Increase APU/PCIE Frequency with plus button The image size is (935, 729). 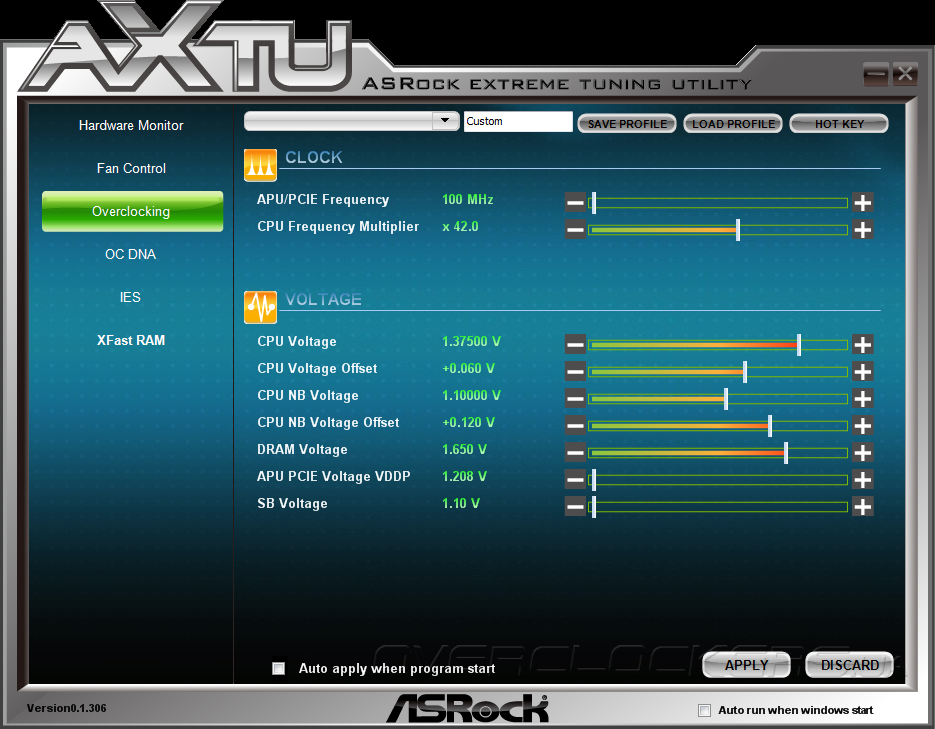coord(862,203)
